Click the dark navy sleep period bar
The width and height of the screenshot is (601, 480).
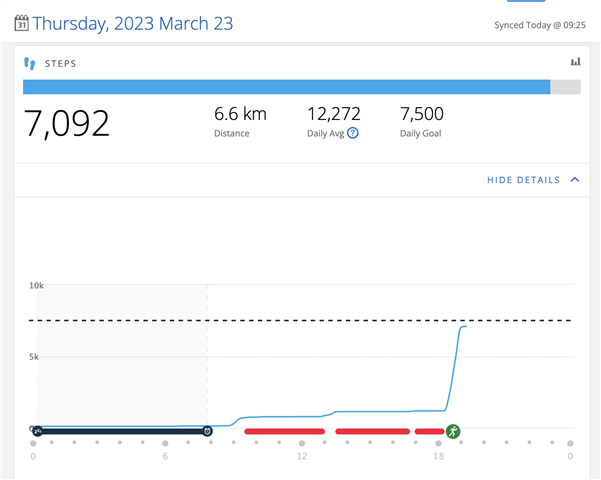click(x=120, y=431)
